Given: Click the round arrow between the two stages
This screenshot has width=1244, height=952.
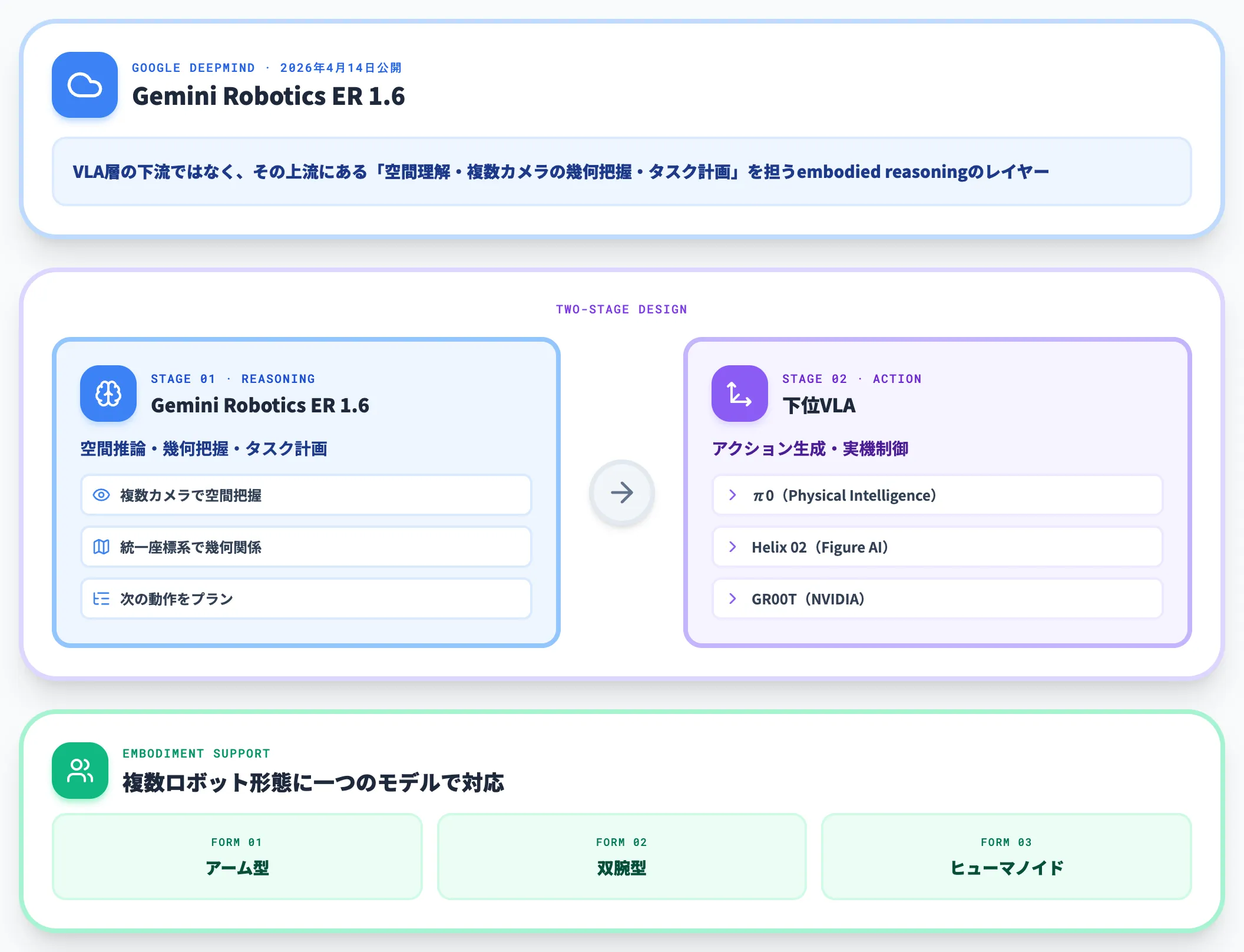Looking at the screenshot, I should (x=622, y=492).
